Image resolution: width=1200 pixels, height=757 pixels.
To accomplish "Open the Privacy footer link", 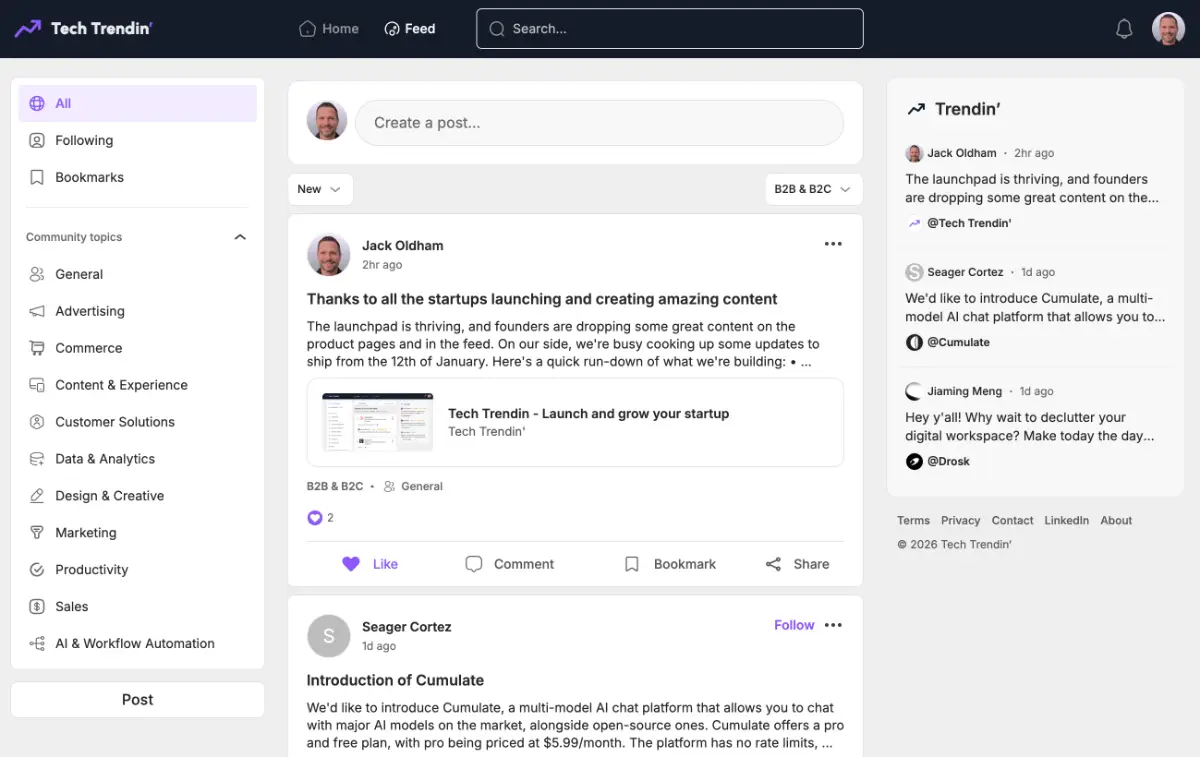I will point(960,520).
